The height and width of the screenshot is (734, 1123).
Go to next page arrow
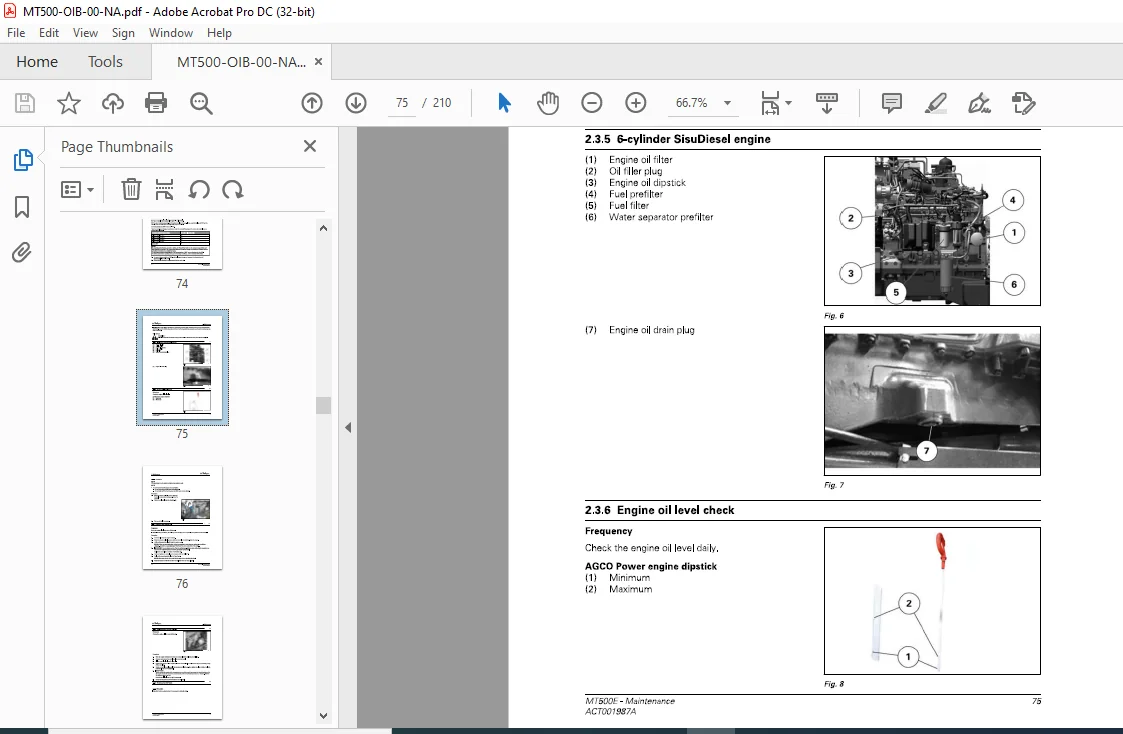[x=356, y=103]
